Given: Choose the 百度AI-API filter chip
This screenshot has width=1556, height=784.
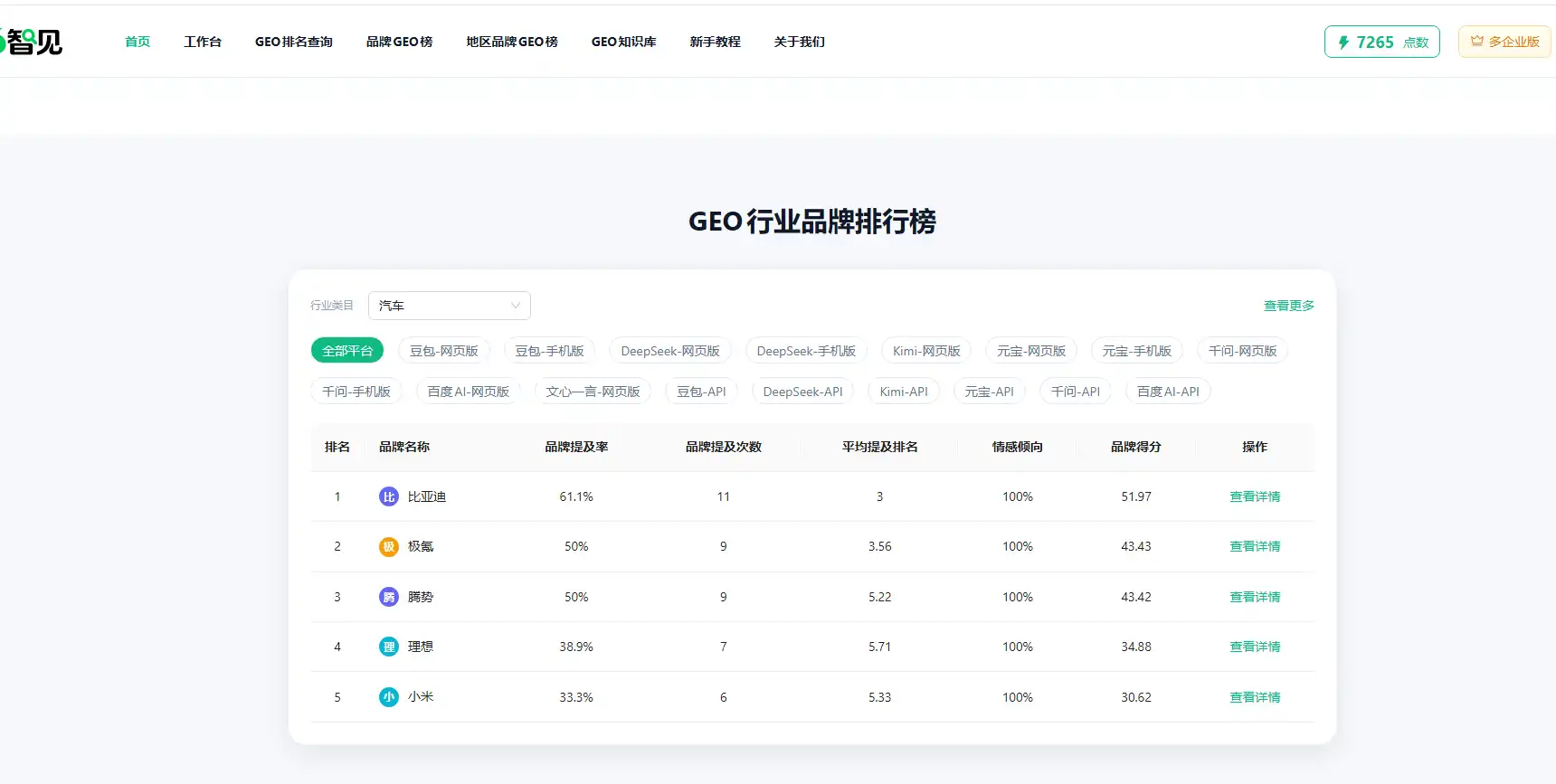Looking at the screenshot, I should [x=1168, y=392].
